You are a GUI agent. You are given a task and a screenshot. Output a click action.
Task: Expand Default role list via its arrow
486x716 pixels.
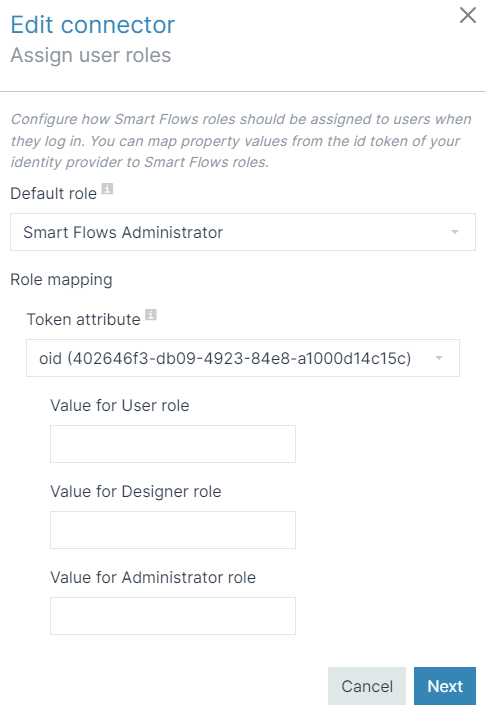pos(454,232)
